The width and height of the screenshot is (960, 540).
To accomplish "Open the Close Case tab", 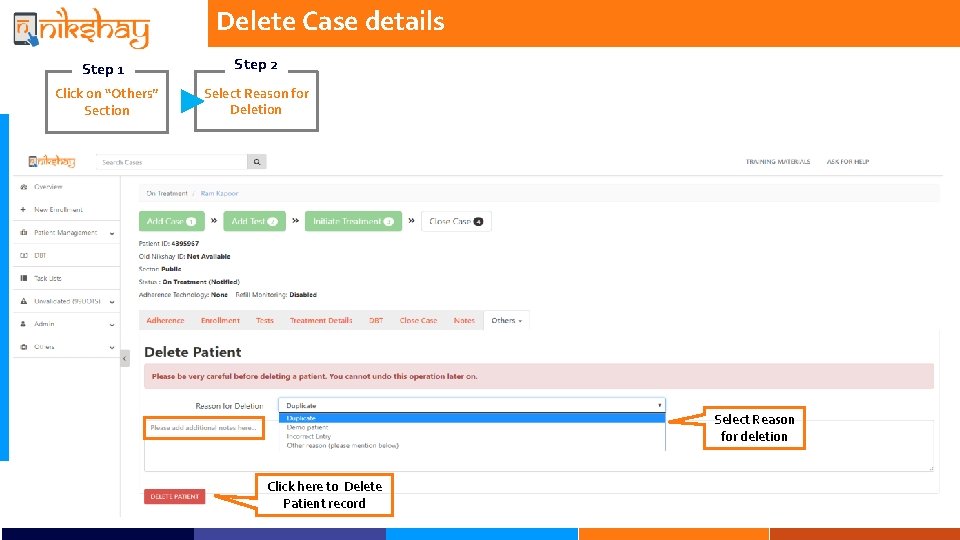I will pyautogui.click(x=418, y=320).
